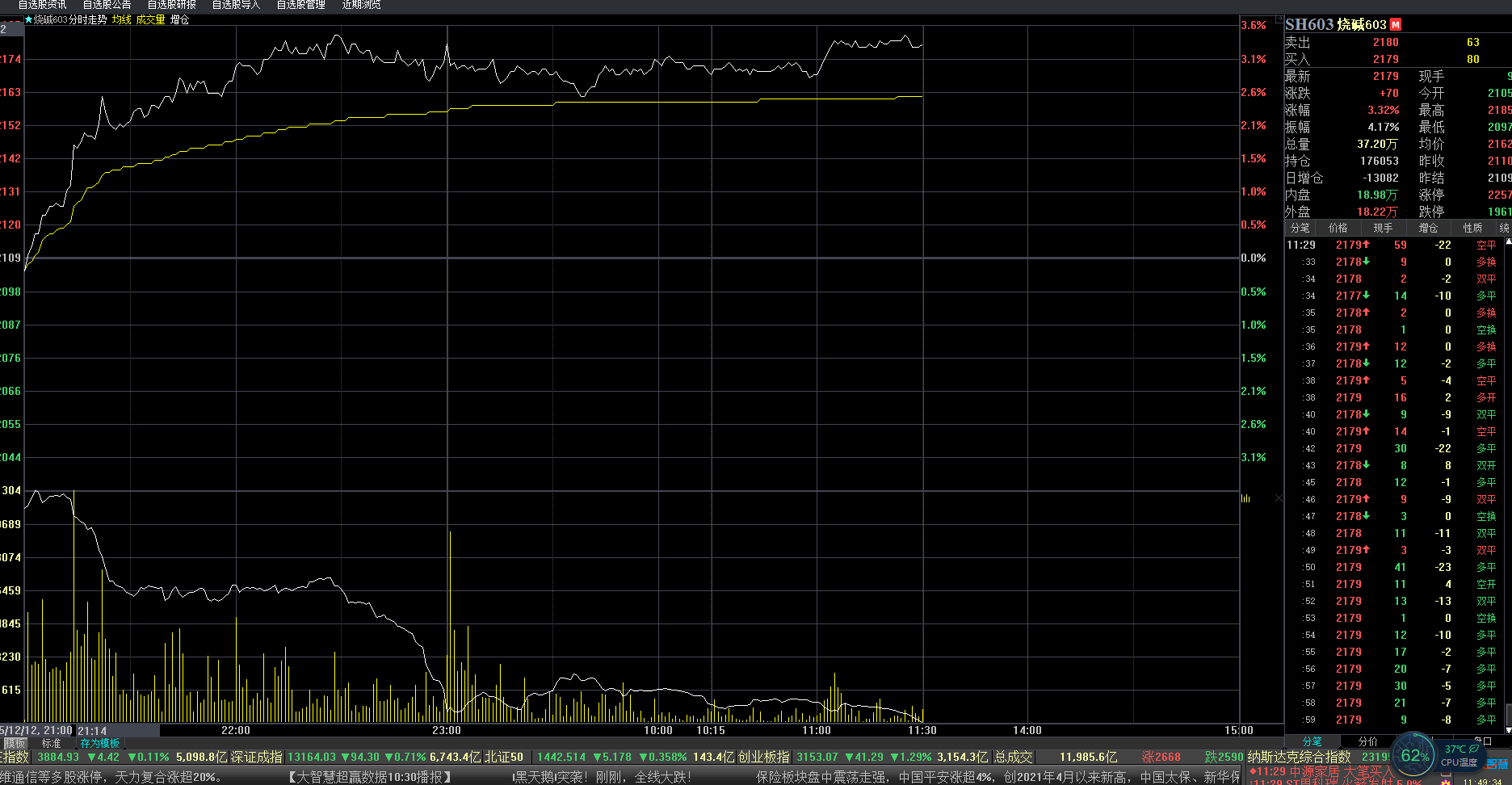Click the 外盘 18.22万 value
The width and height of the screenshot is (1512, 785).
tap(1377, 212)
